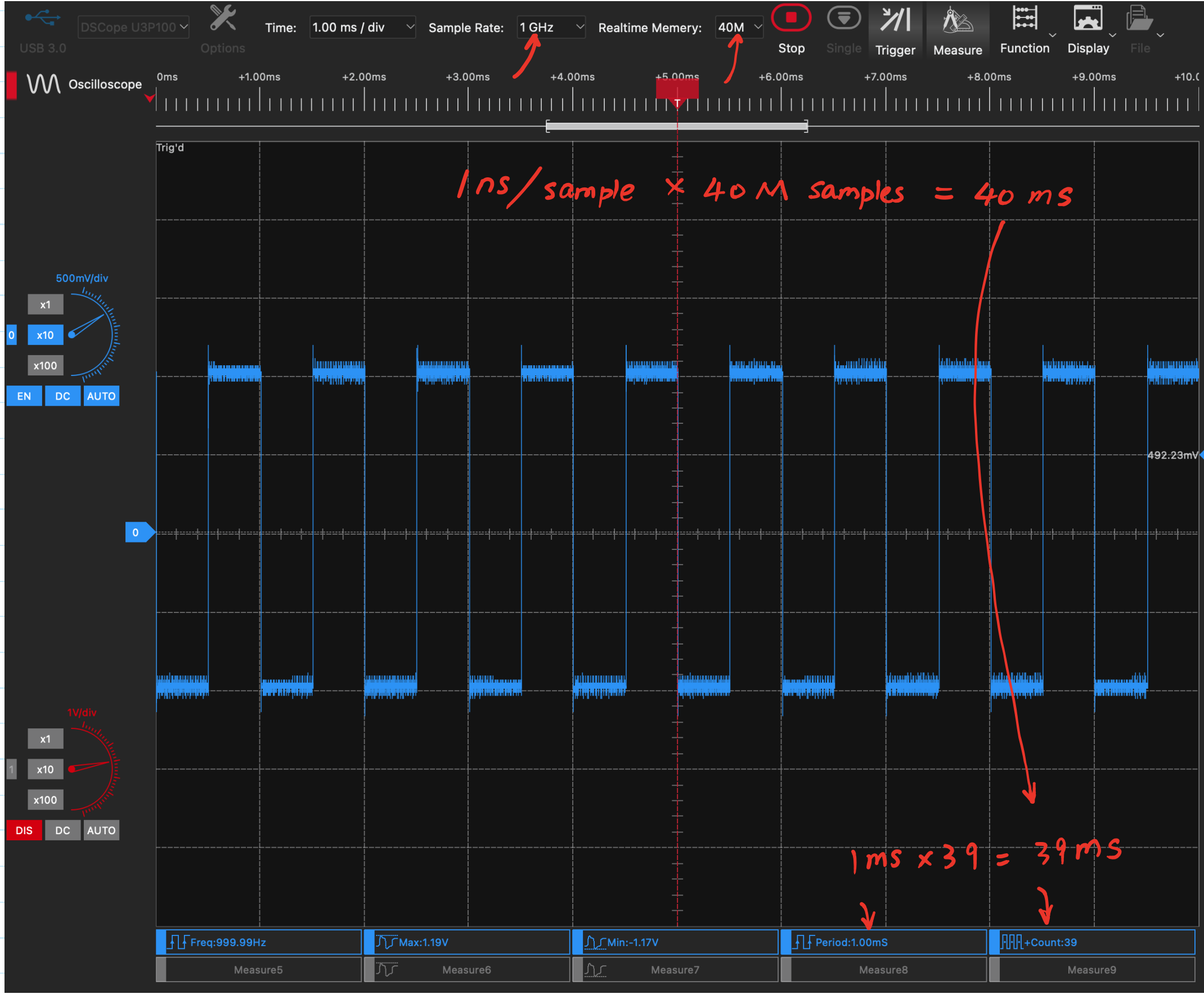
Task: Select x100 attenuation for channel 0
Action: [x=45, y=365]
